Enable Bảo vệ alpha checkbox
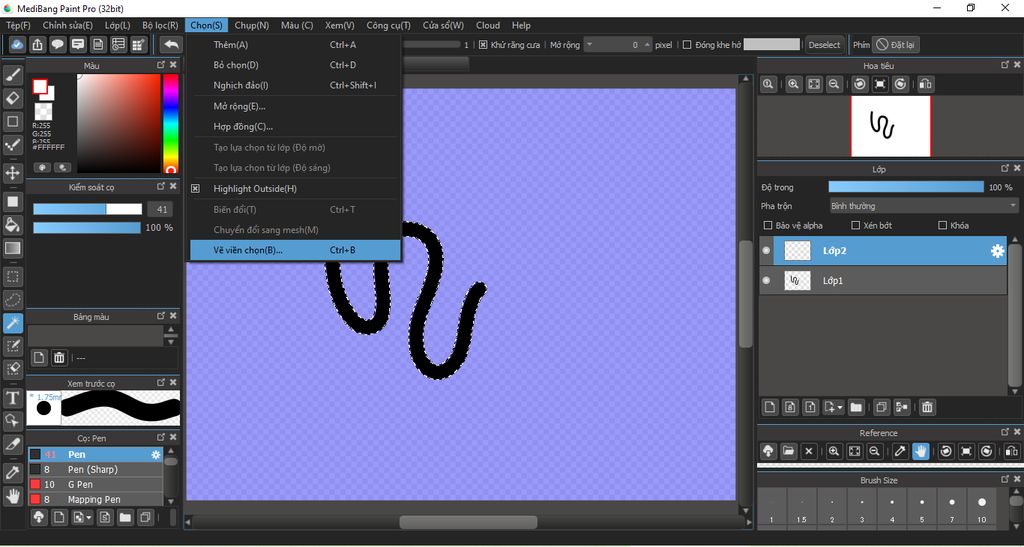This screenshot has height=547, width=1024. pyautogui.click(x=768, y=226)
